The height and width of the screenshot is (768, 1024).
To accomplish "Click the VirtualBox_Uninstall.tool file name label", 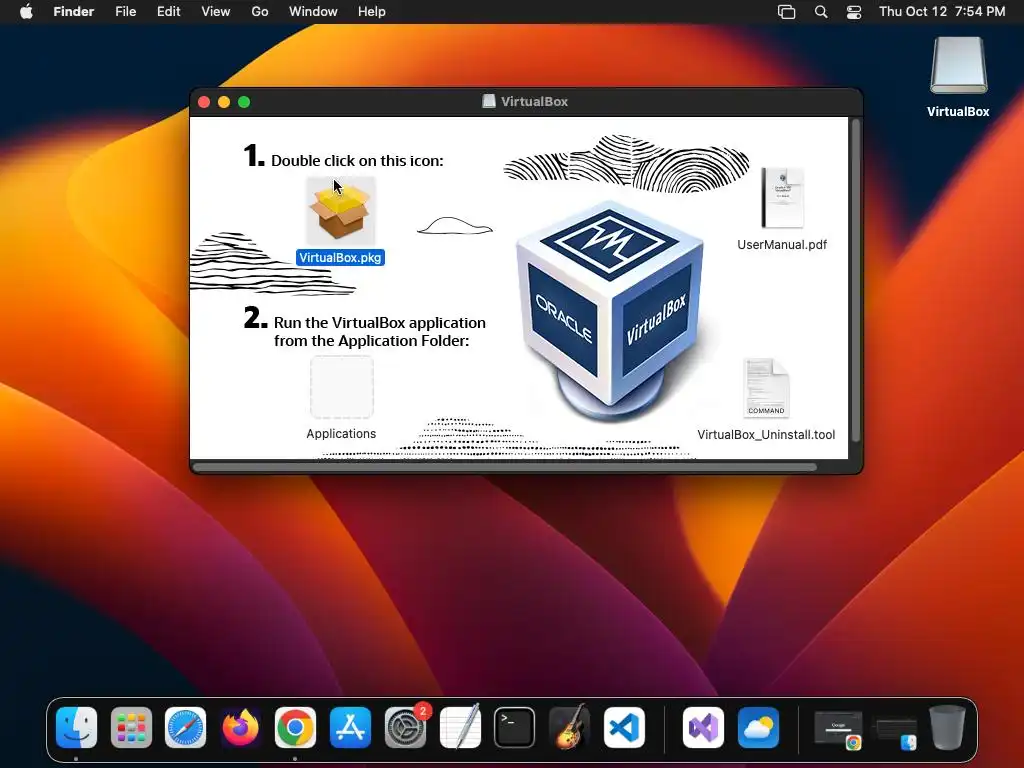I will pos(766,435).
